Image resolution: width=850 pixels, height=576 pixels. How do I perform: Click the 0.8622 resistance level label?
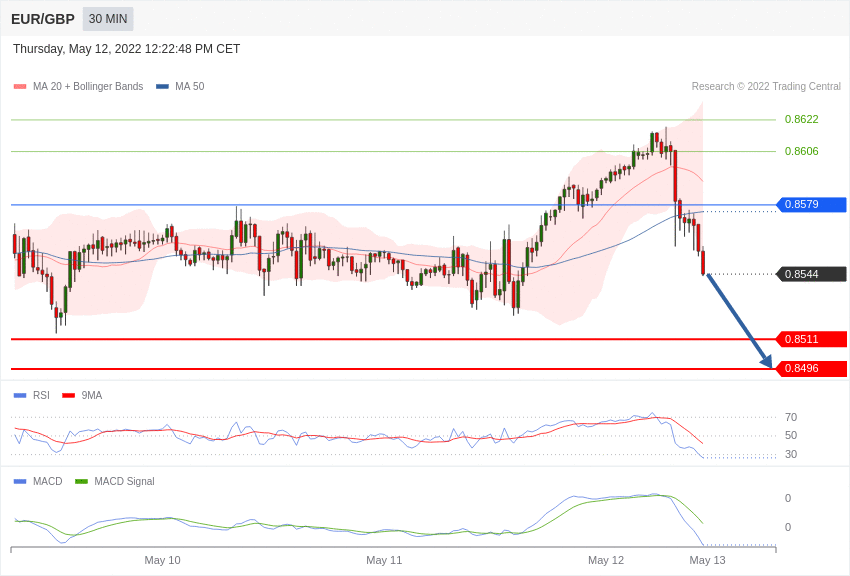(801, 119)
